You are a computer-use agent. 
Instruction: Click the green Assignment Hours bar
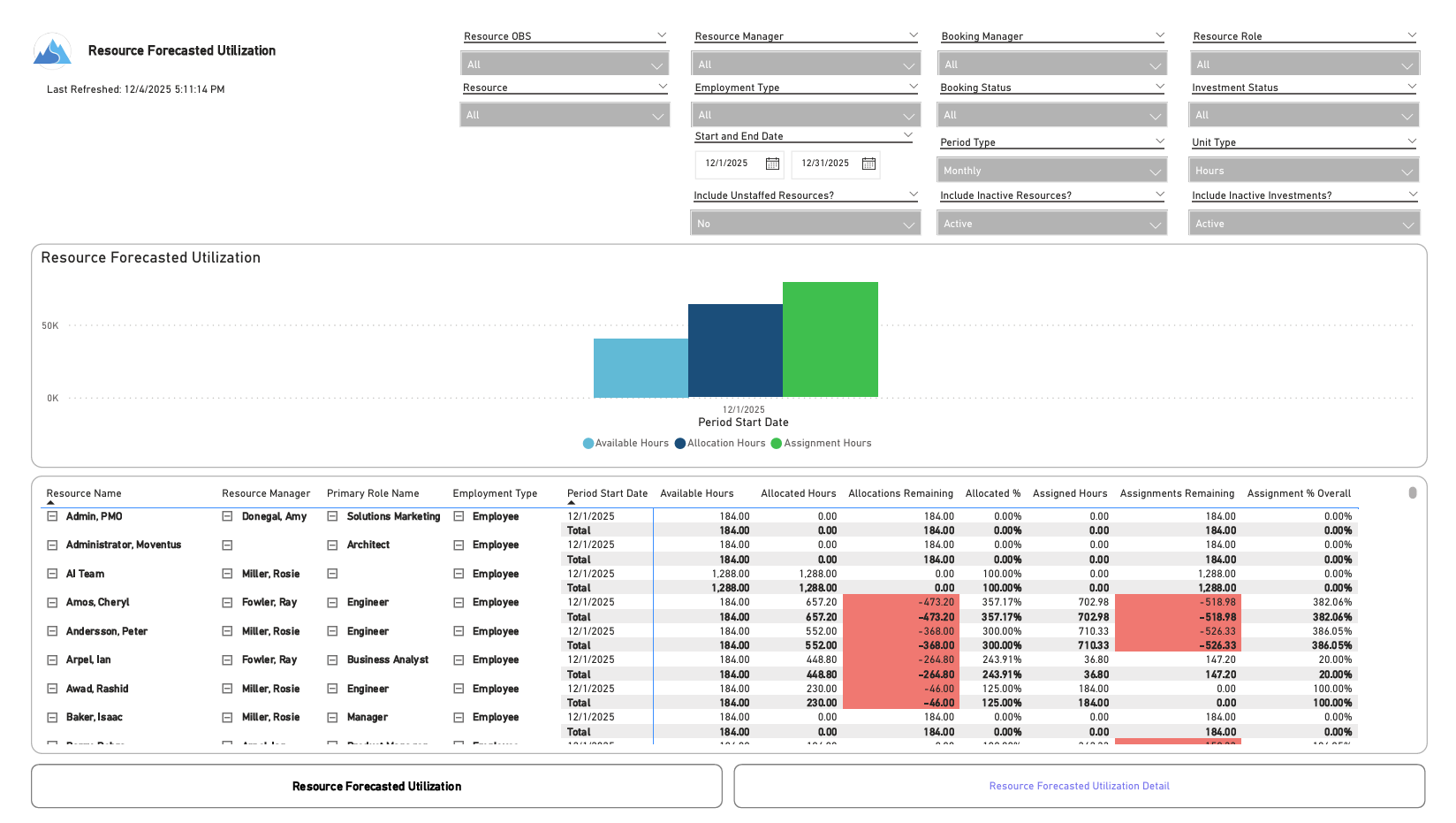tap(830, 339)
